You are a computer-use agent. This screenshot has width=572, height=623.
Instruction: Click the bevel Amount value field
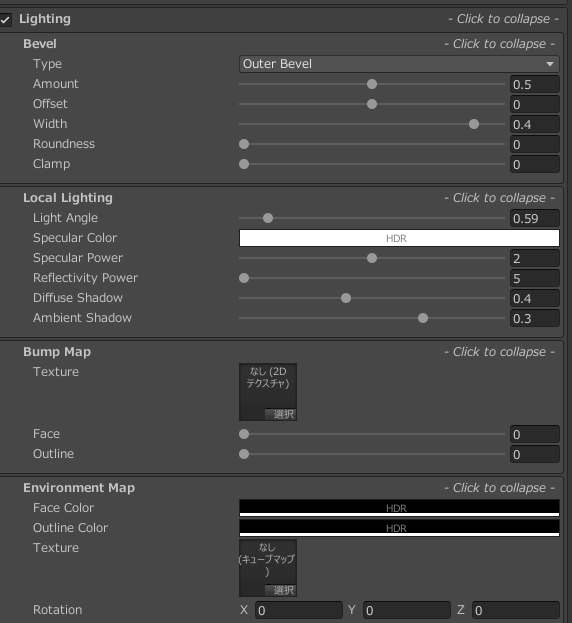[535, 84]
